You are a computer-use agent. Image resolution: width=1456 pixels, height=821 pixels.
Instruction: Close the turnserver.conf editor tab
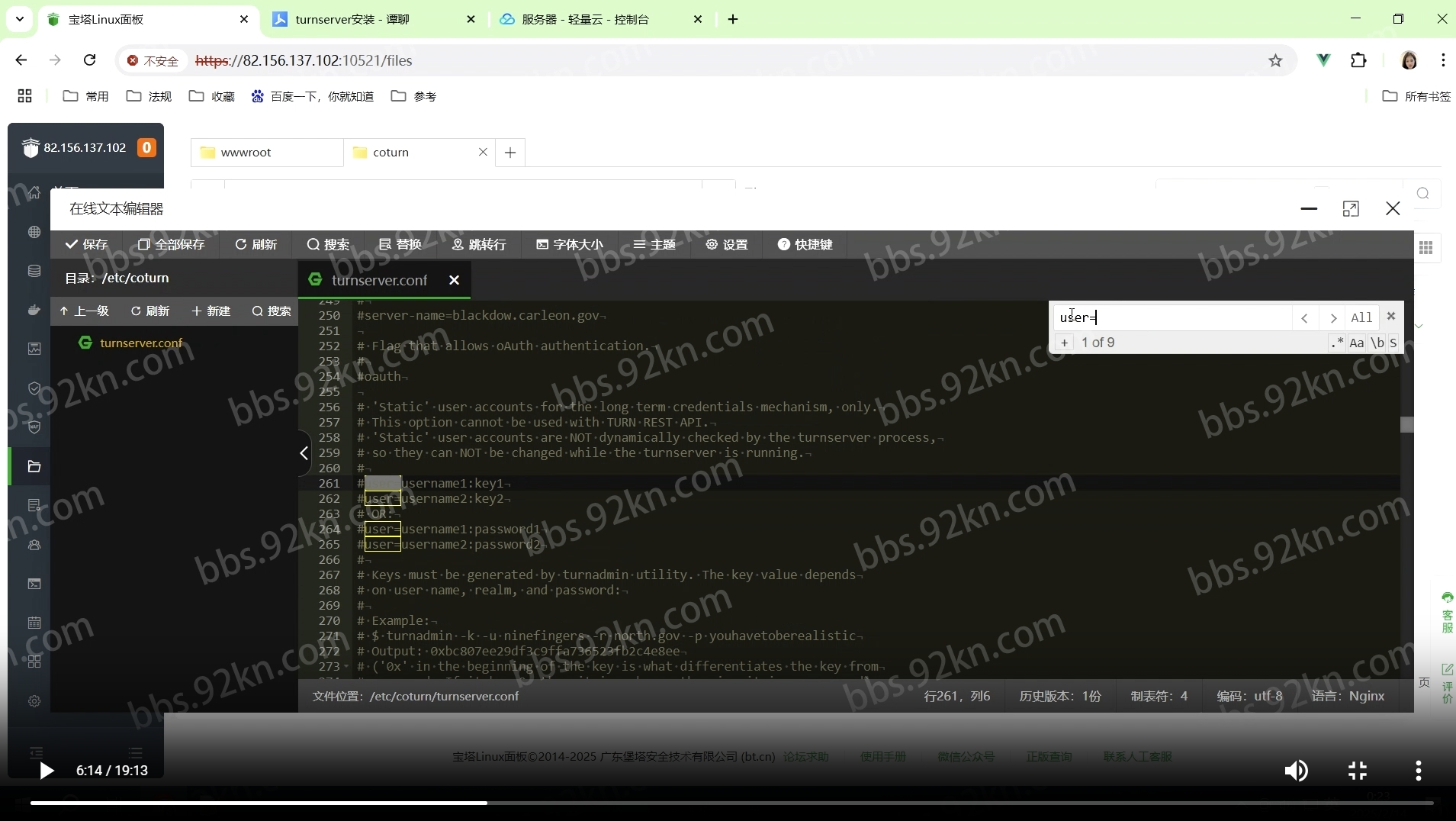pyautogui.click(x=455, y=280)
